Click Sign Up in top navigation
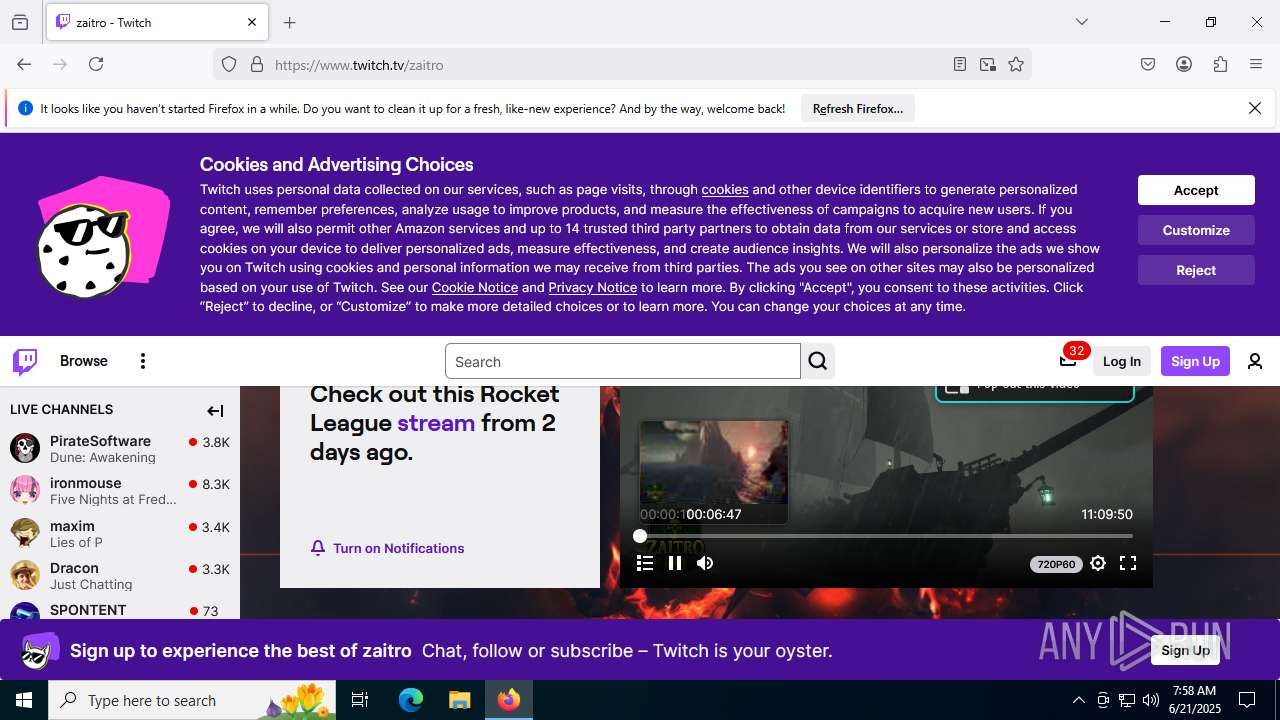Screen dimensions: 1280x720 pyautogui.click(x=1195, y=361)
